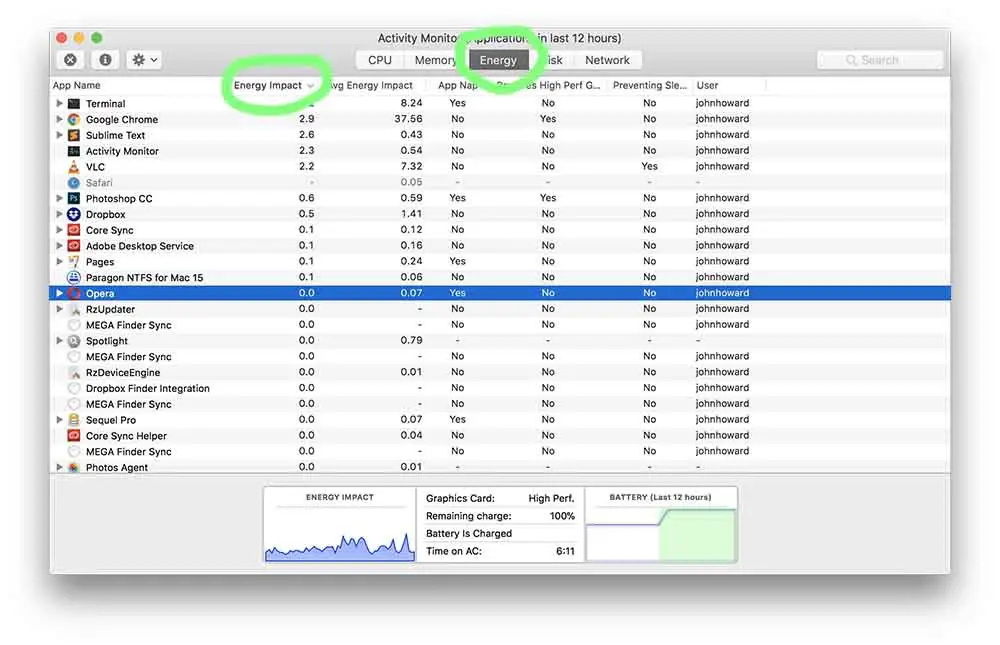Expand the Photoshop CC process group
The width and height of the screenshot is (1000, 645).
pyautogui.click(x=59, y=198)
